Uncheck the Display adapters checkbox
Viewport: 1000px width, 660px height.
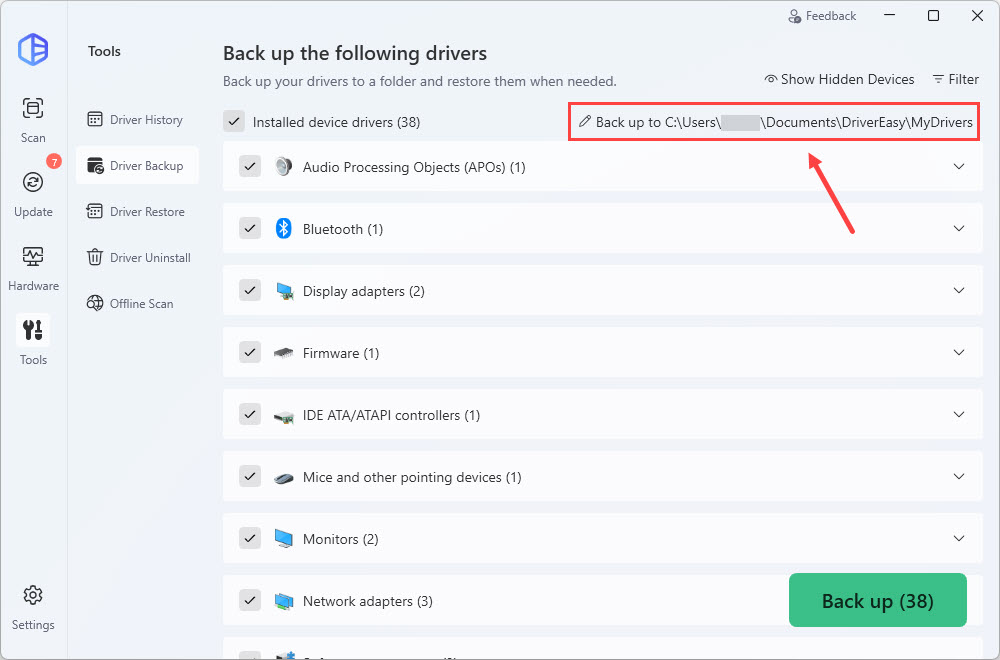click(x=250, y=291)
